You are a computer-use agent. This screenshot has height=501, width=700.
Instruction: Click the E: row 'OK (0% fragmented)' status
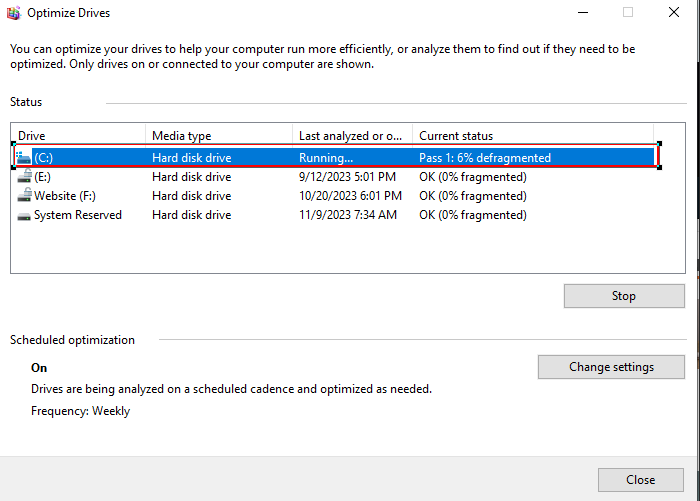coord(473,177)
